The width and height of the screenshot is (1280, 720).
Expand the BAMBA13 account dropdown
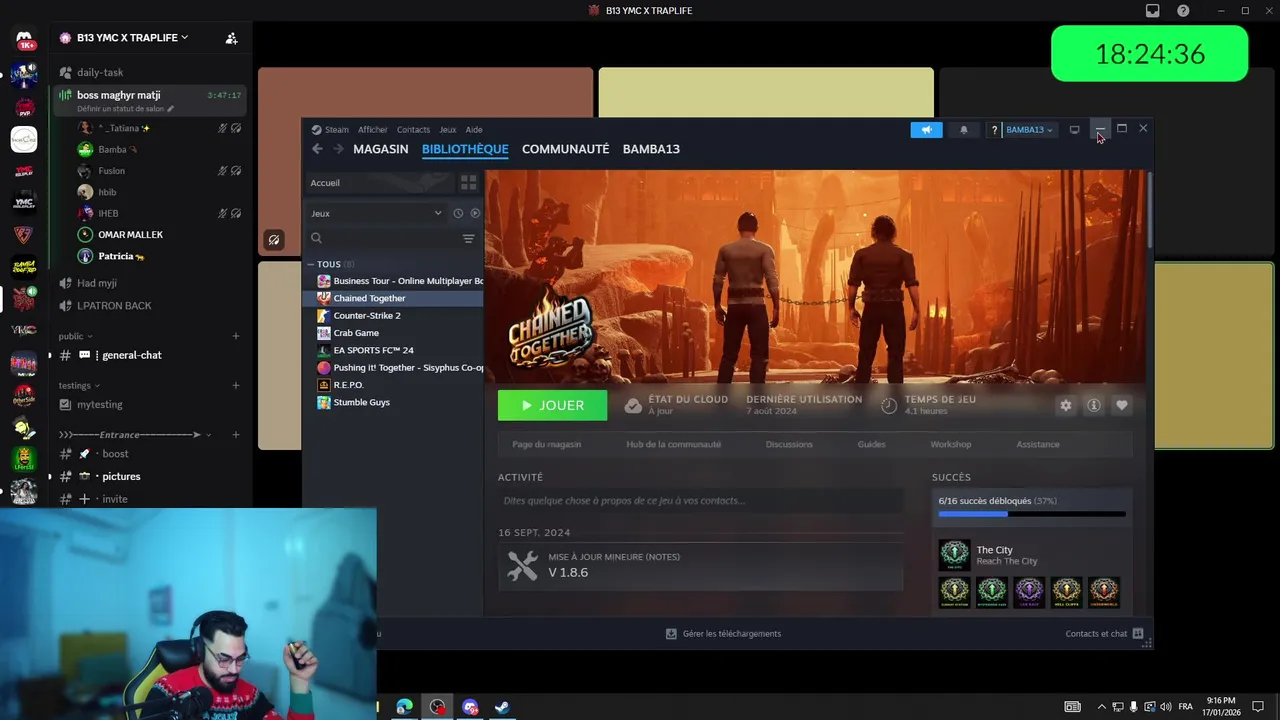click(x=1029, y=130)
